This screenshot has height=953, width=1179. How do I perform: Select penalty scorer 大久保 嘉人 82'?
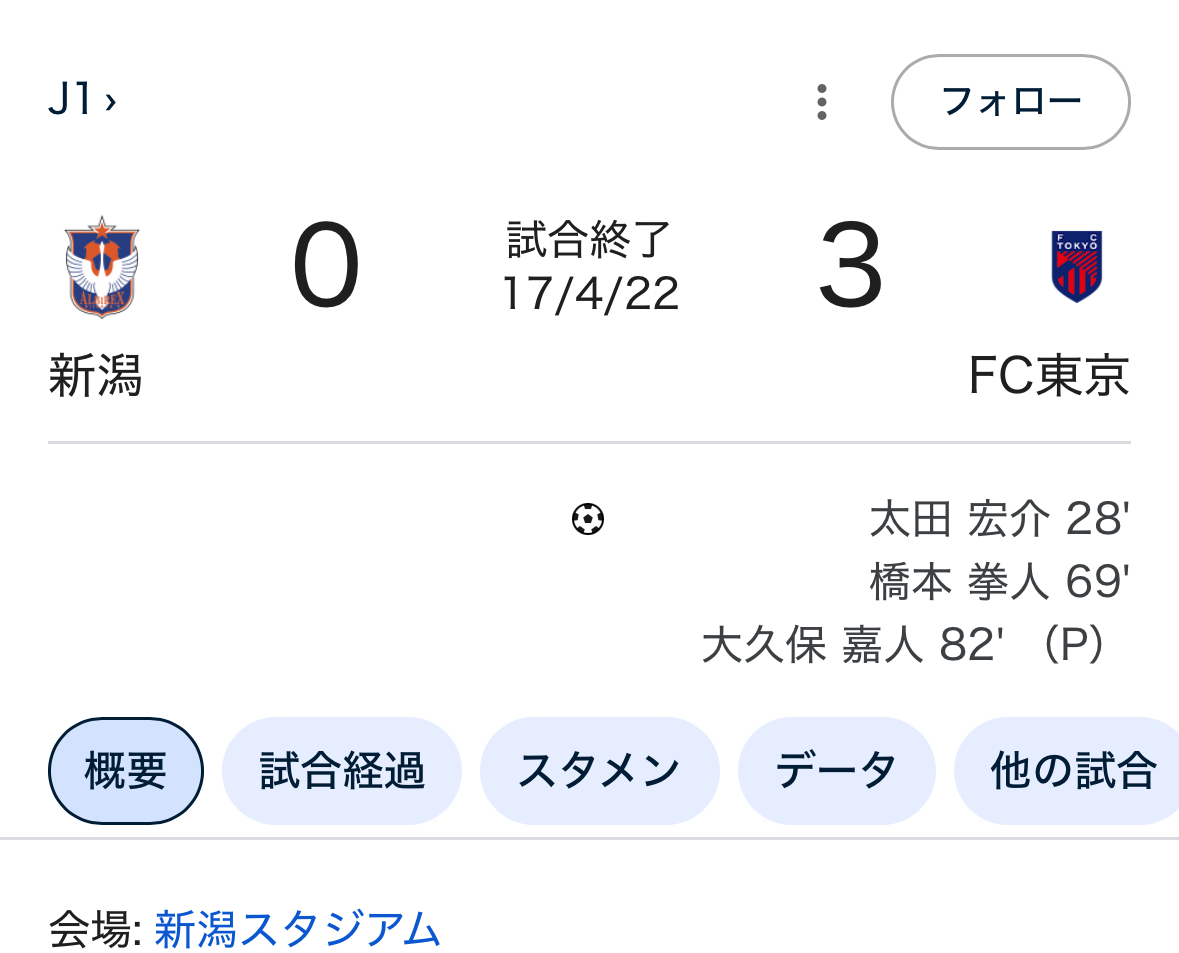coord(905,645)
